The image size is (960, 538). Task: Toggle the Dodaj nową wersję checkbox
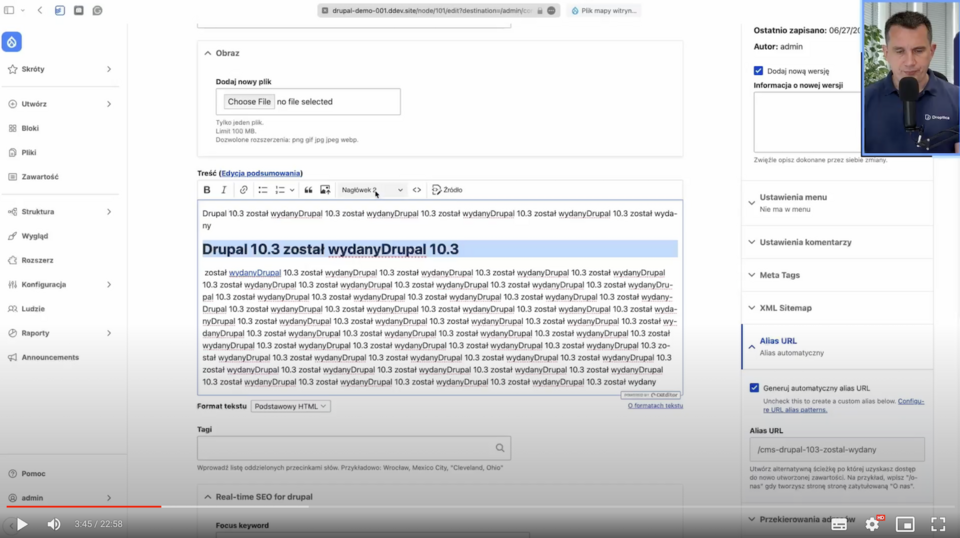758,71
